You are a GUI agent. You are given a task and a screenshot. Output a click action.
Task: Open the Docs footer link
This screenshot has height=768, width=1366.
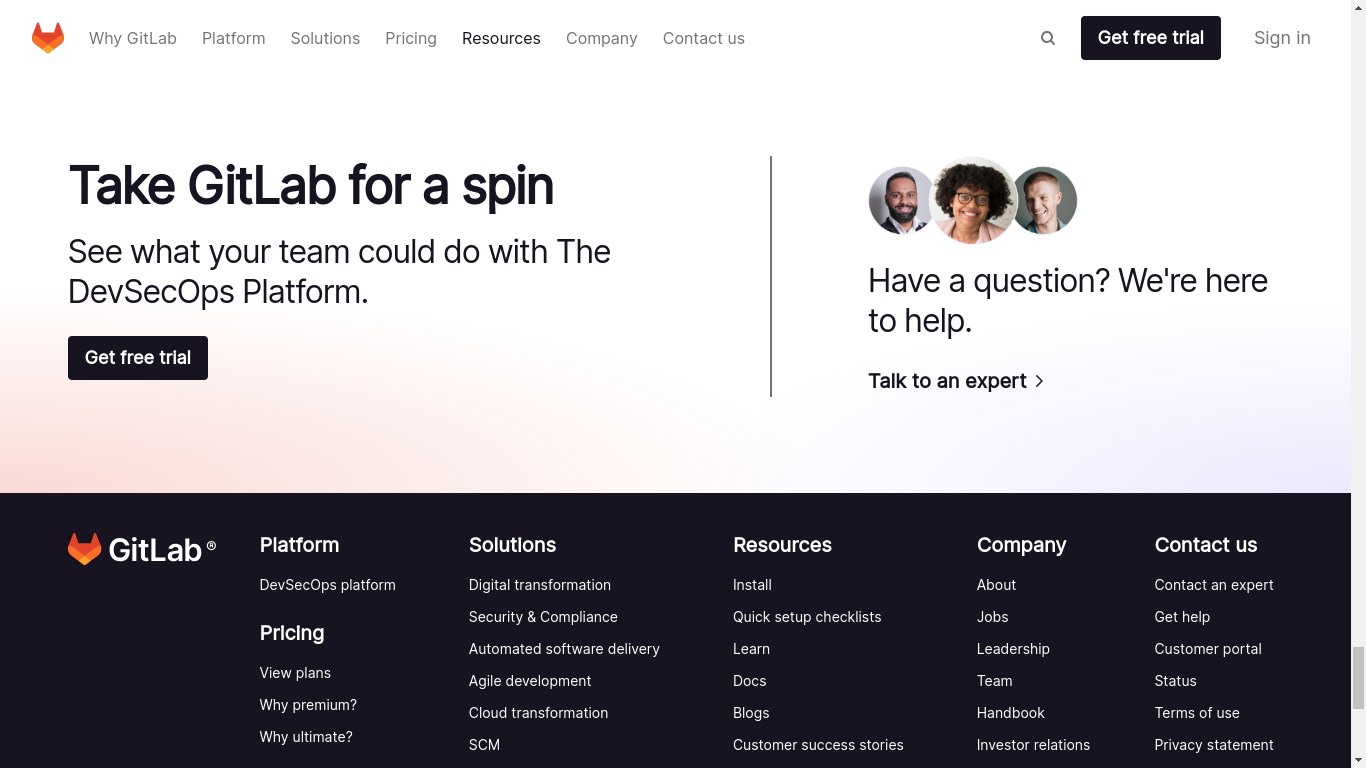[x=749, y=681]
